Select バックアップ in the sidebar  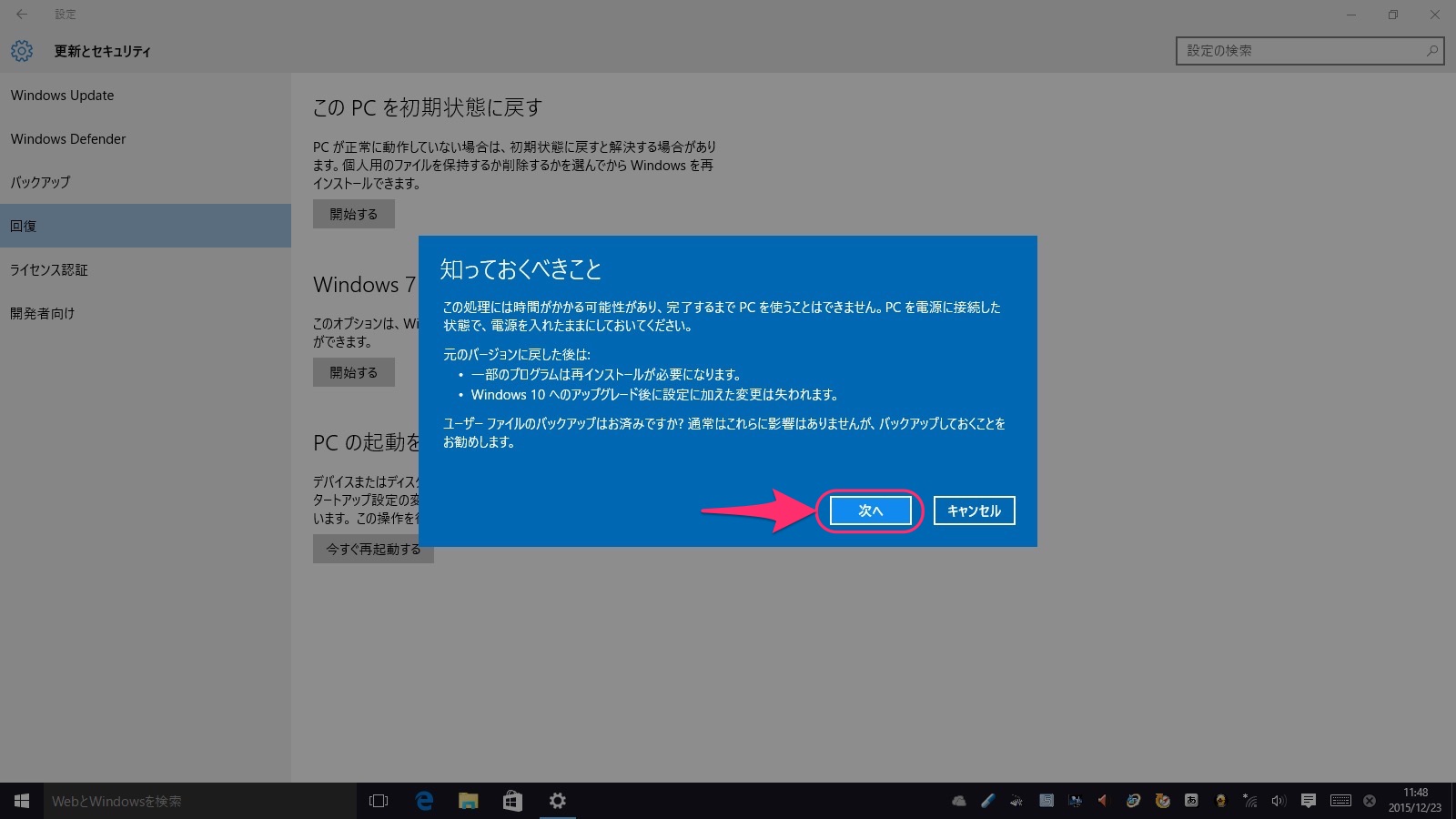click(x=146, y=182)
